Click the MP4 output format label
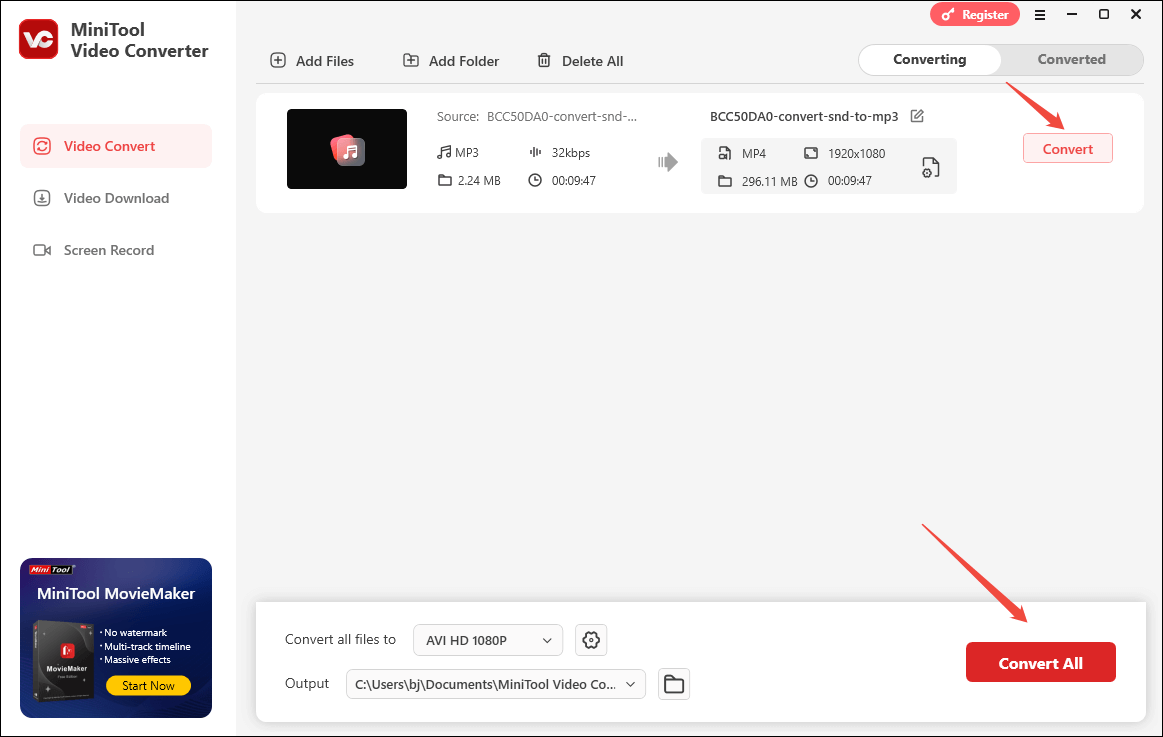Image resolution: width=1163 pixels, height=737 pixels. coord(754,153)
